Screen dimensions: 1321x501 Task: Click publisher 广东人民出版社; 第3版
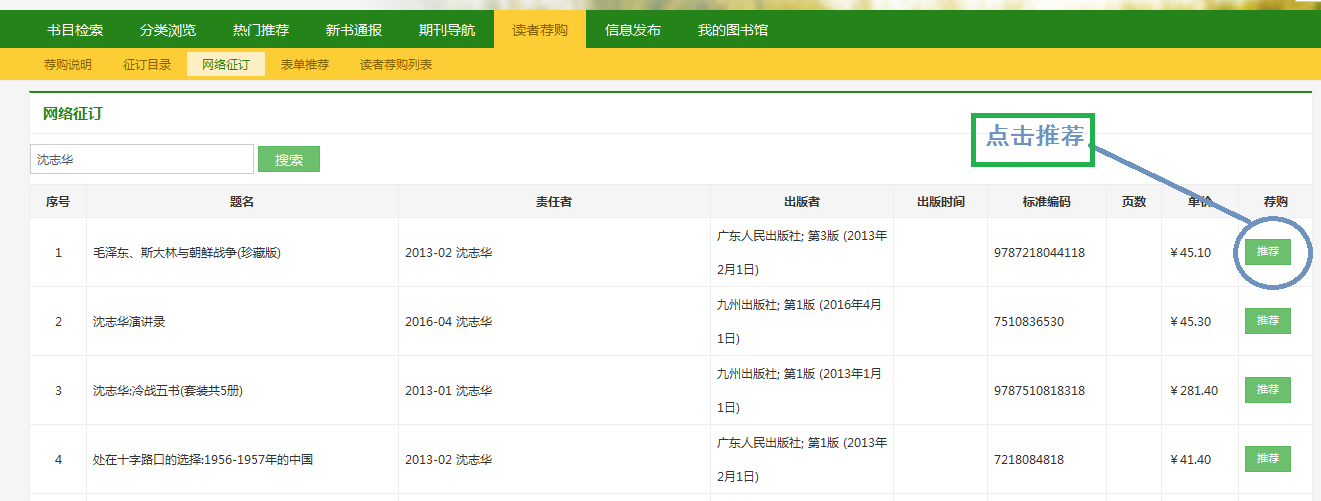pyautogui.click(x=802, y=252)
